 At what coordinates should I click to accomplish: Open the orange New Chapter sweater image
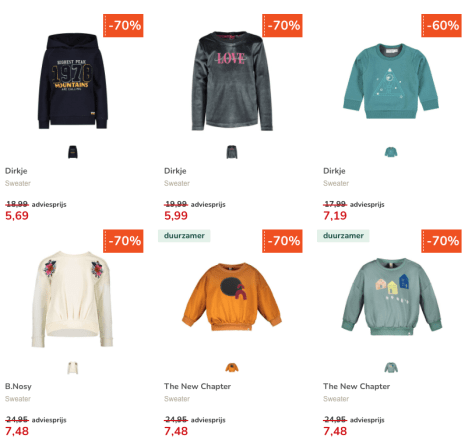click(232, 297)
